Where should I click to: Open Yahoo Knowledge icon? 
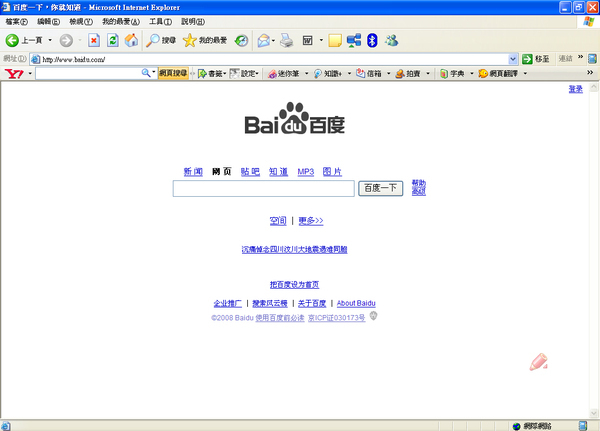[x=318, y=73]
